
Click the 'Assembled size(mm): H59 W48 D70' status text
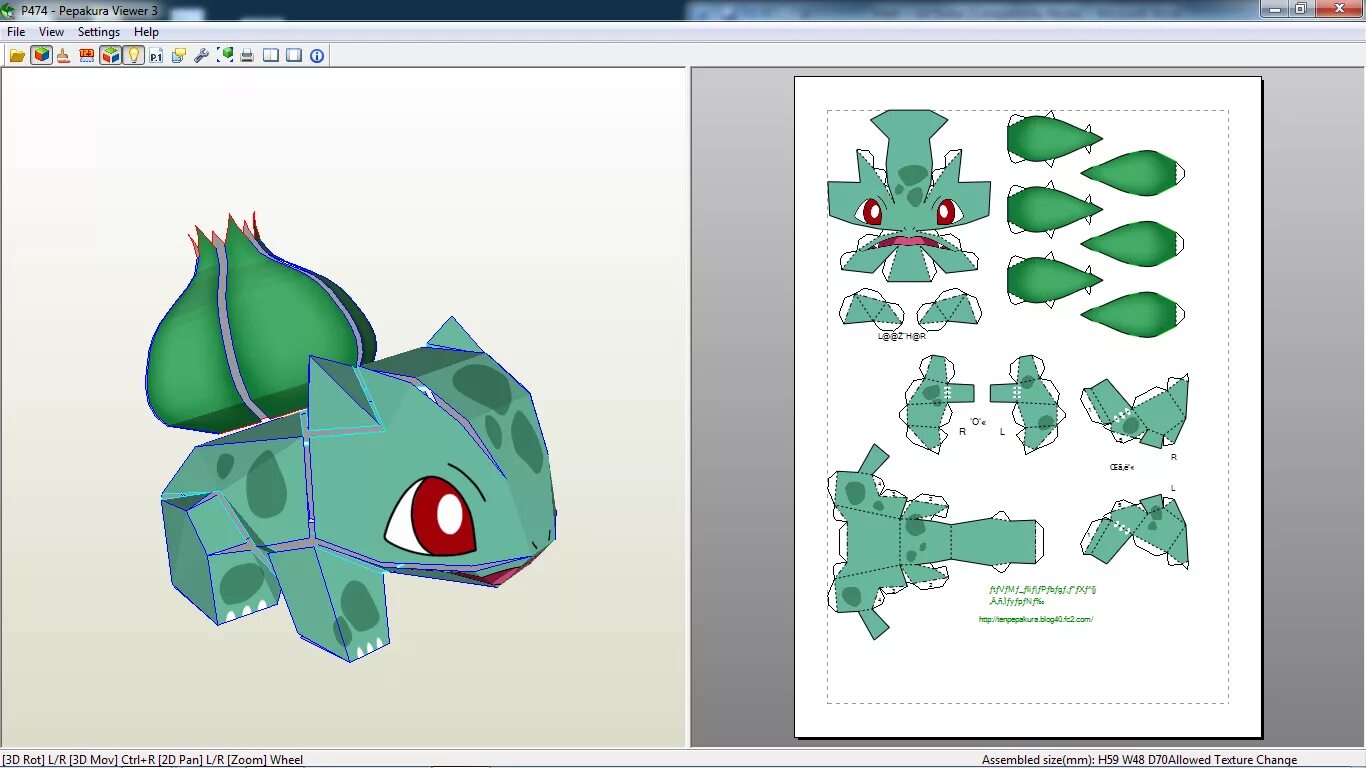click(x=1075, y=760)
